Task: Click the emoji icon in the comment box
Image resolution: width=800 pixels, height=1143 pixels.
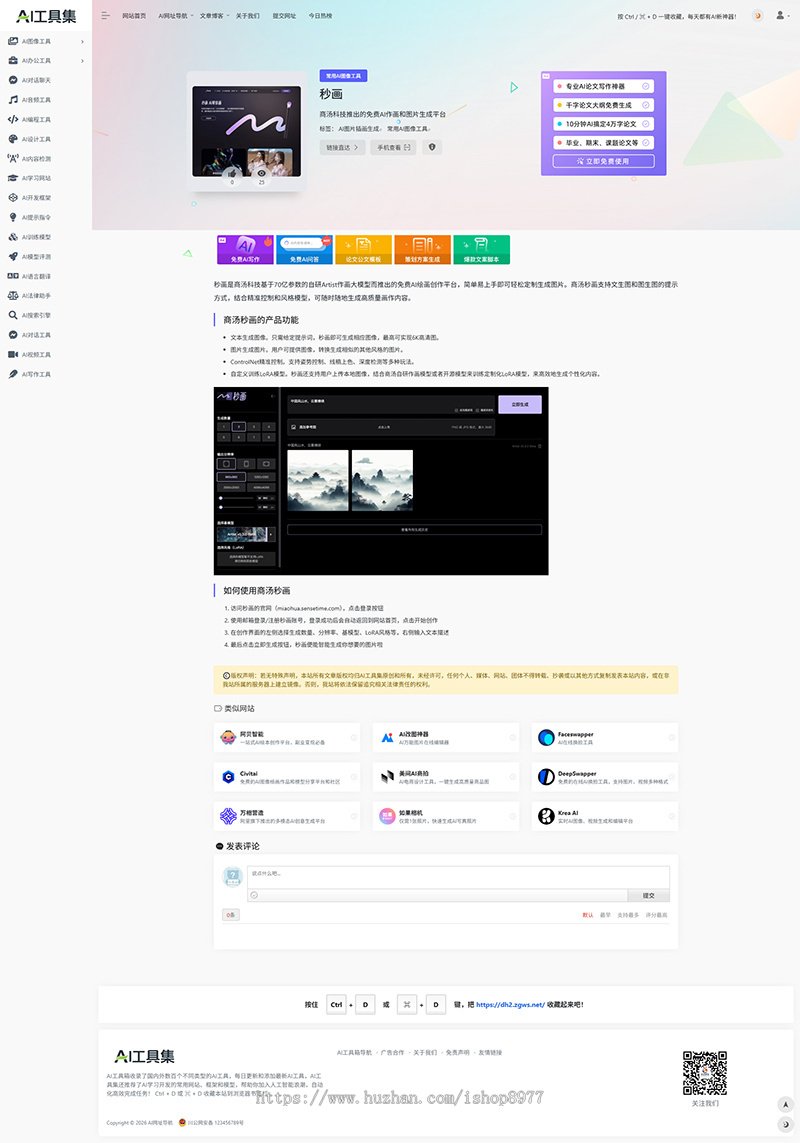Action: pyautogui.click(x=254, y=895)
